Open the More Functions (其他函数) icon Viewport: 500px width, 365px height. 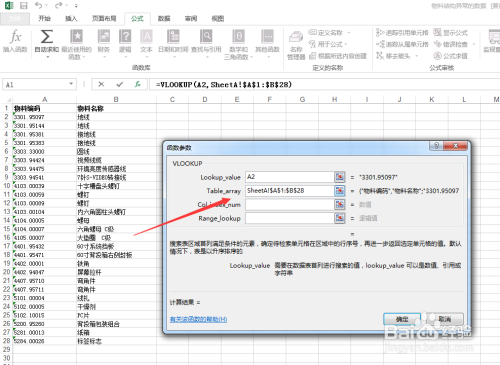[267, 36]
